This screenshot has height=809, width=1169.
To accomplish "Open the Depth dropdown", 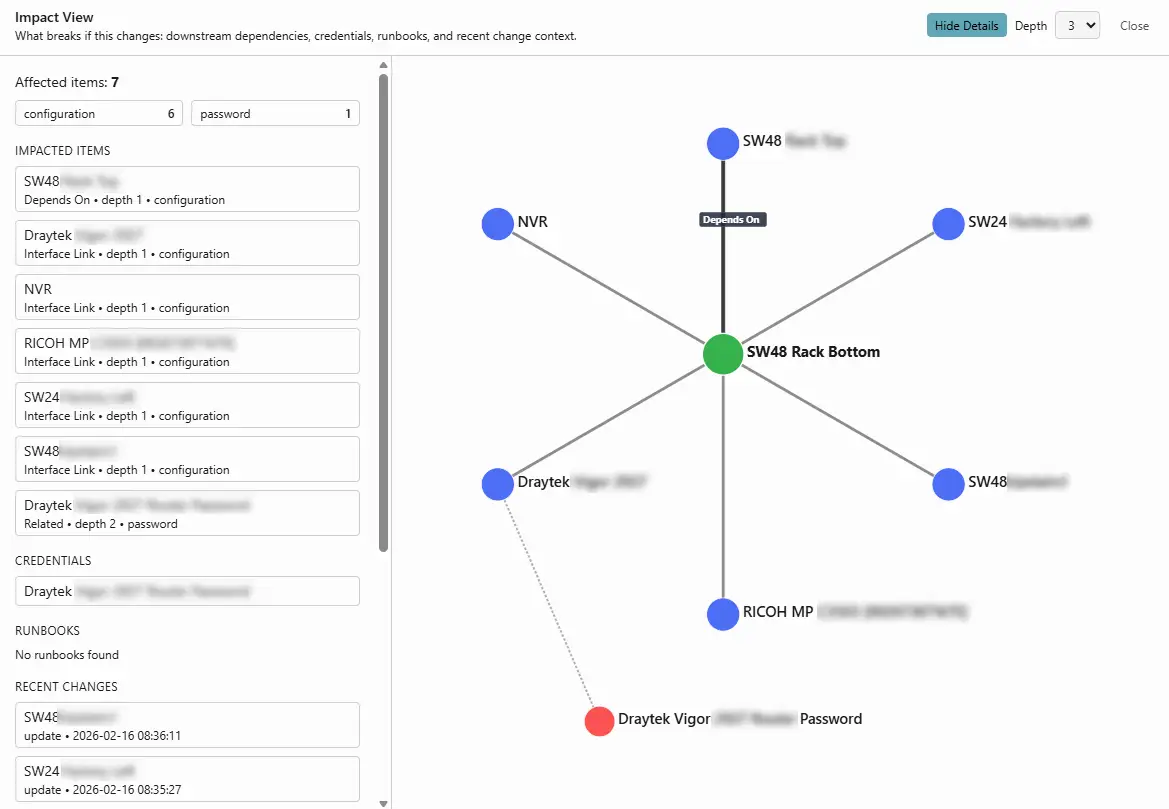I will coord(1077,26).
